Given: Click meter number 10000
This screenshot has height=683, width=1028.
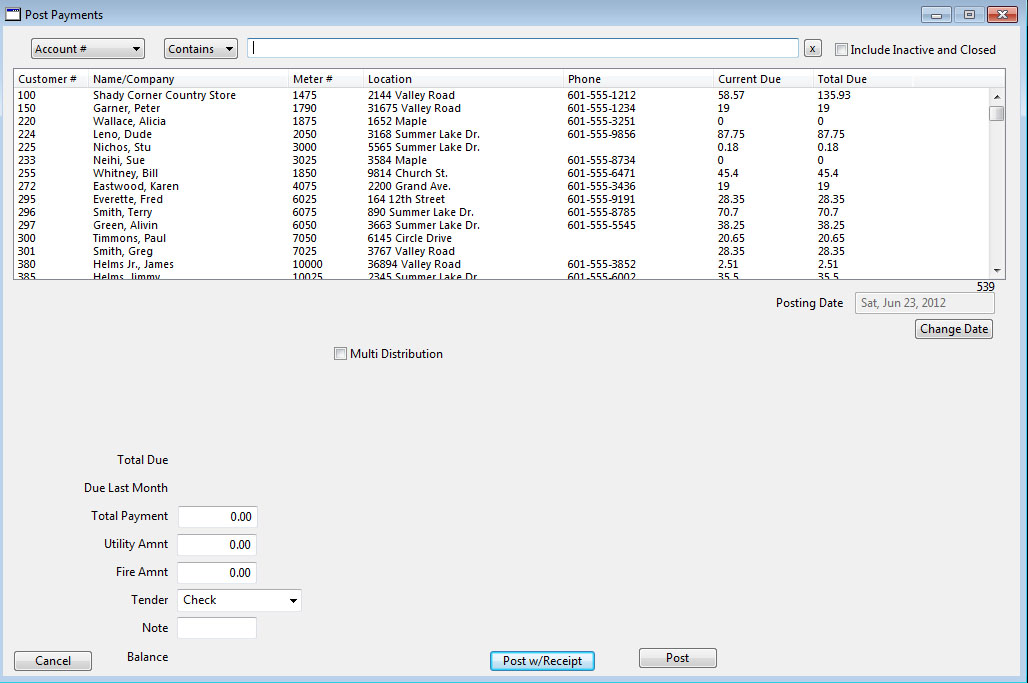Looking at the screenshot, I should 307,265.
